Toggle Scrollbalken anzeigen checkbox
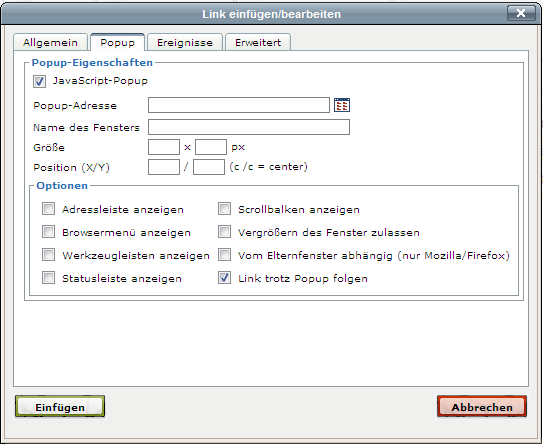The width and height of the screenshot is (543, 445). [224, 209]
